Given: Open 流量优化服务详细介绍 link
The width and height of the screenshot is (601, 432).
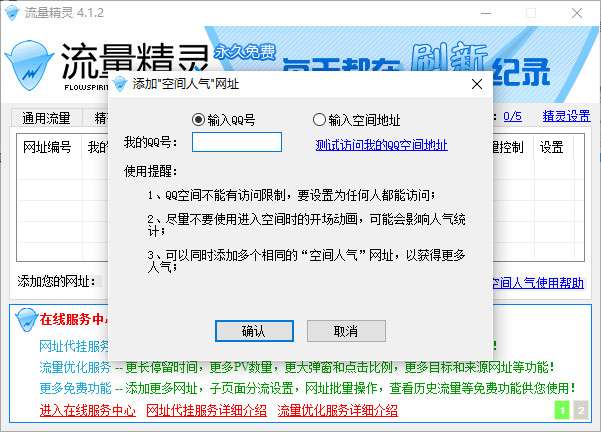Looking at the screenshot, I should pyautogui.click(x=338, y=411).
